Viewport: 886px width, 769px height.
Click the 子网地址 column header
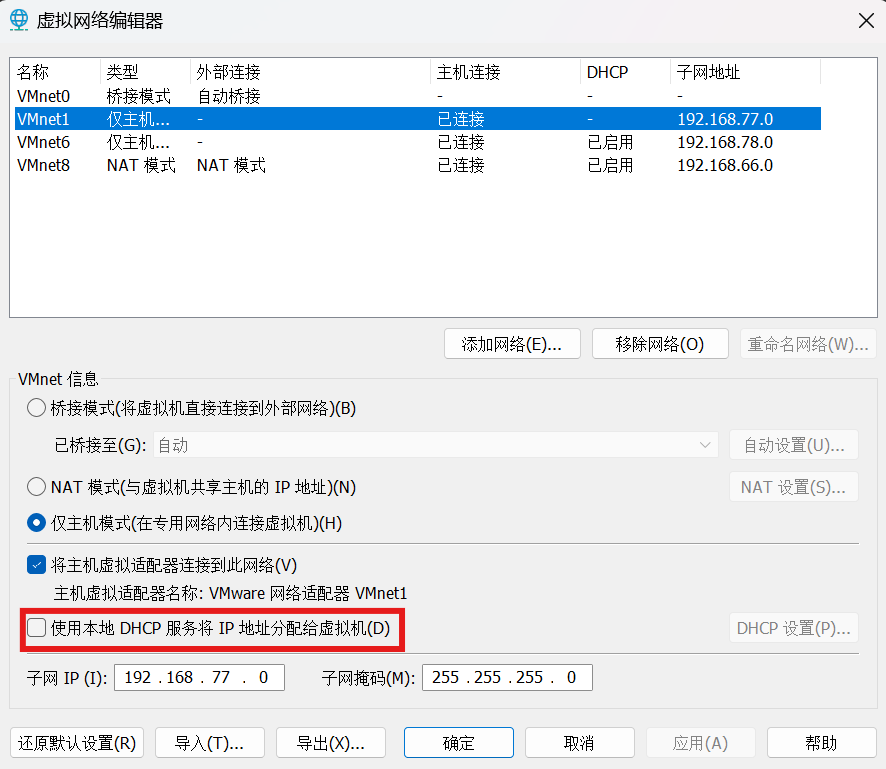tap(745, 72)
